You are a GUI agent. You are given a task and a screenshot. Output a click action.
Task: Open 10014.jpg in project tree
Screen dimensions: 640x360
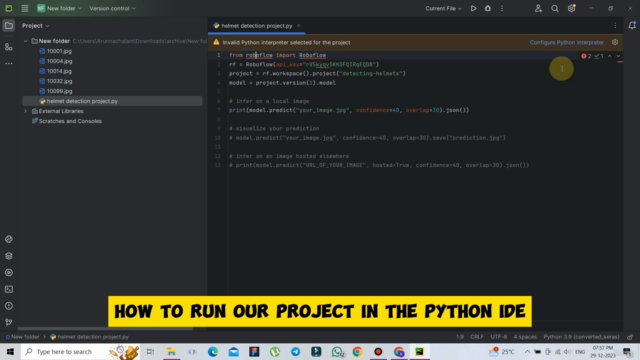coord(59,71)
